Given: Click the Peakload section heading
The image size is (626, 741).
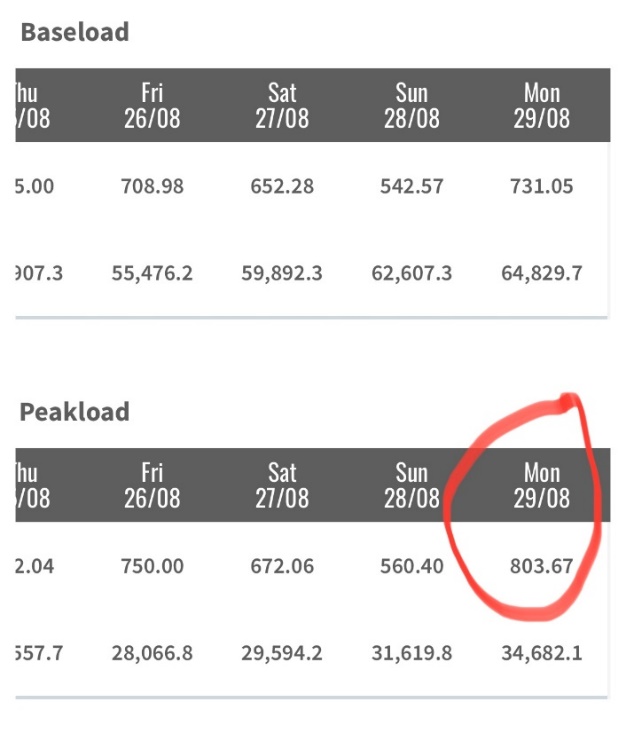Looking at the screenshot, I should click(x=75, y=412).
